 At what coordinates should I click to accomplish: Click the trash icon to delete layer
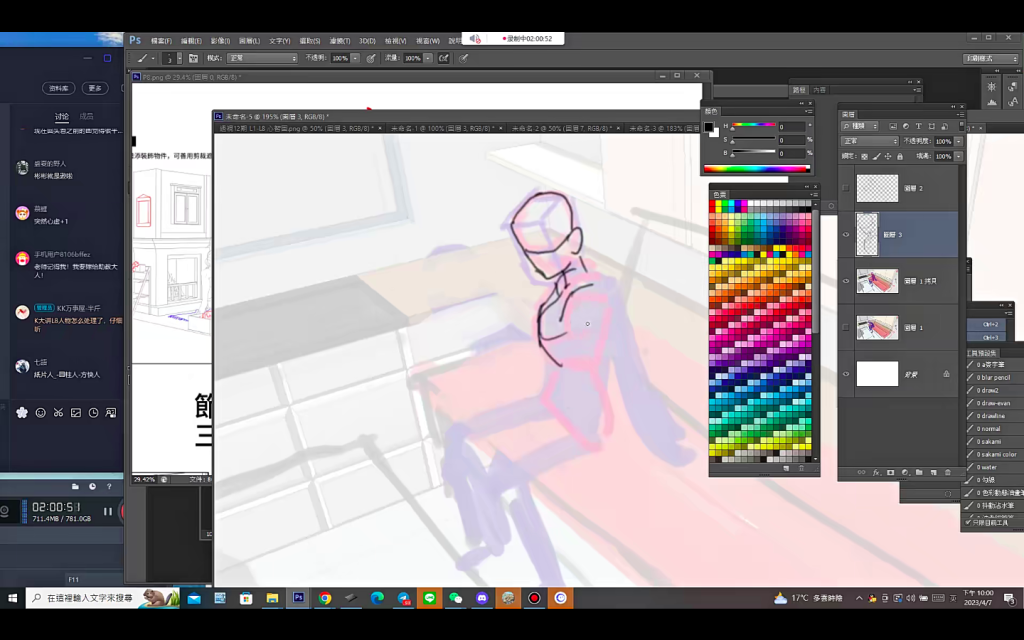click(x=949, y=472)
